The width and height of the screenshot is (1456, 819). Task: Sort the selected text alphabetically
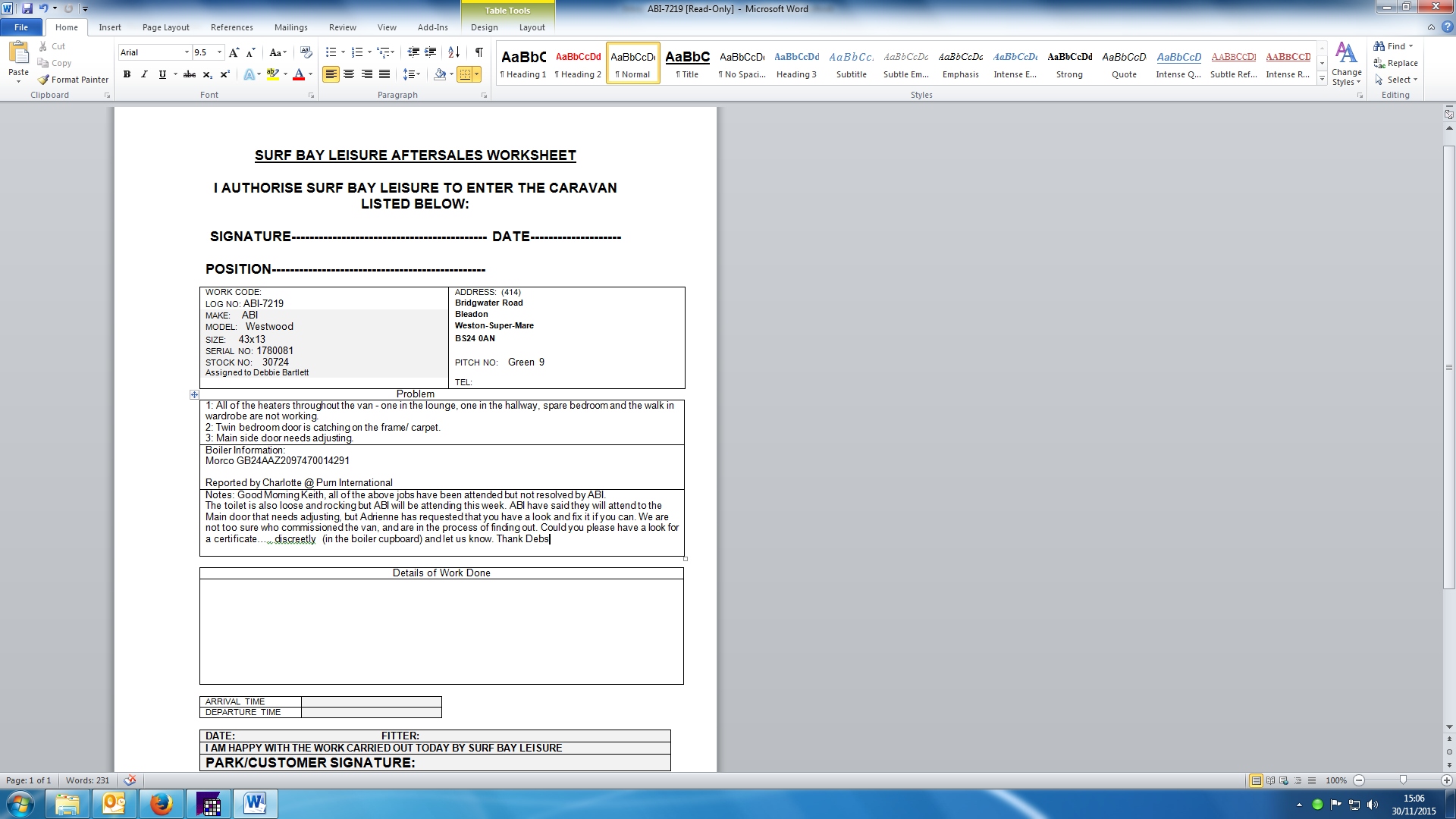tap(453, 52)
